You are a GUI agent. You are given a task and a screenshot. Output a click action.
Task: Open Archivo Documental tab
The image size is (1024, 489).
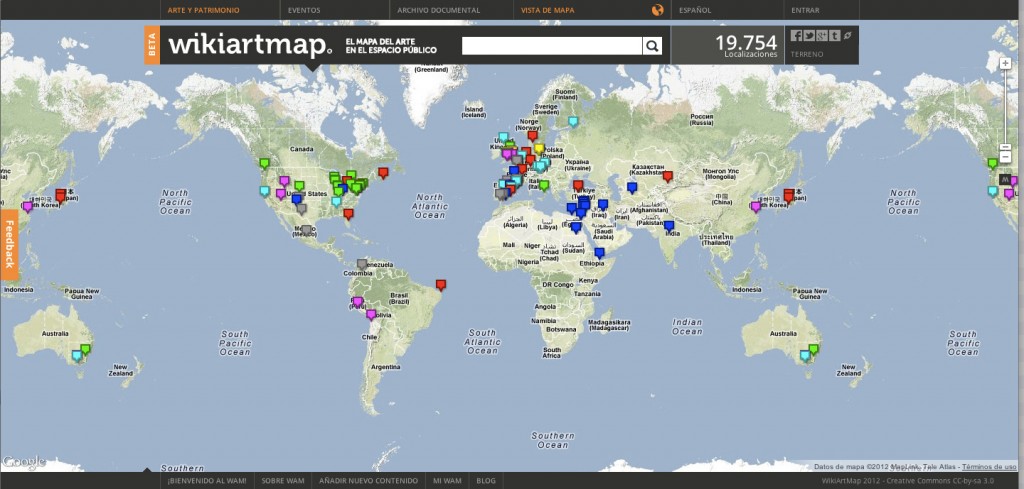[x=438, y=11]
